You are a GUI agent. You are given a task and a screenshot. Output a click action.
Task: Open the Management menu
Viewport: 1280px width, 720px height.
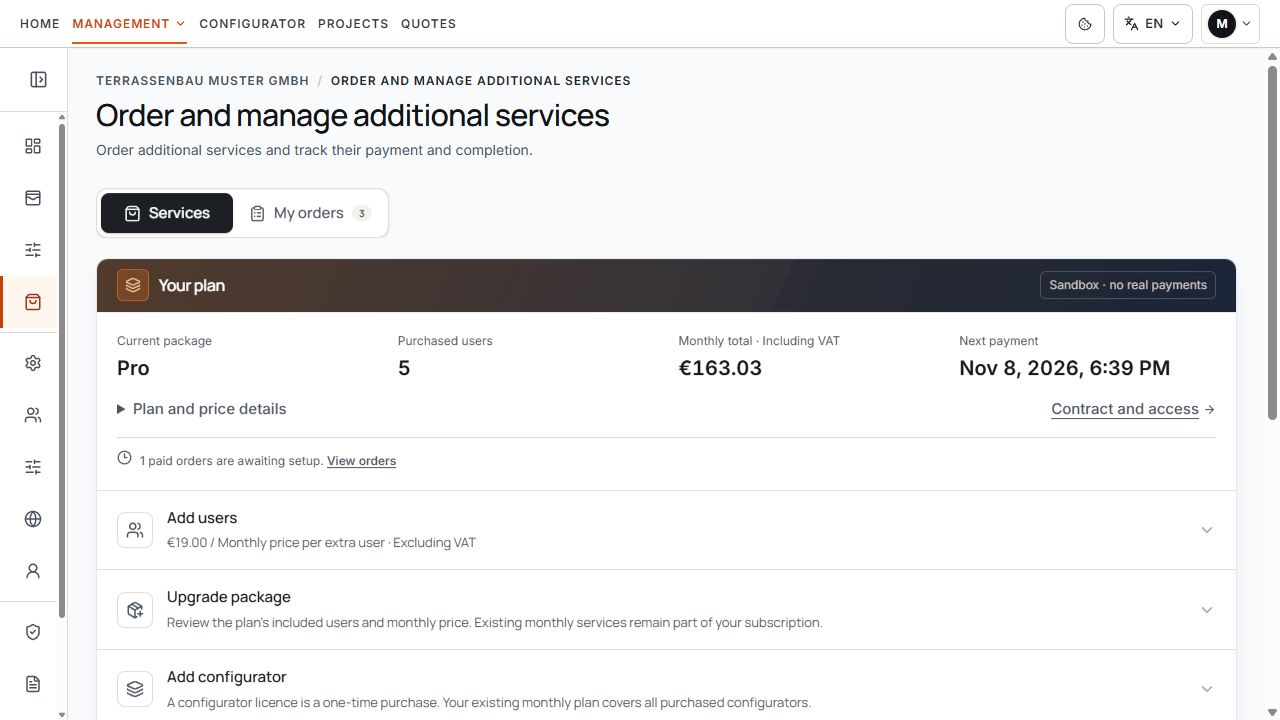[129, 24]
